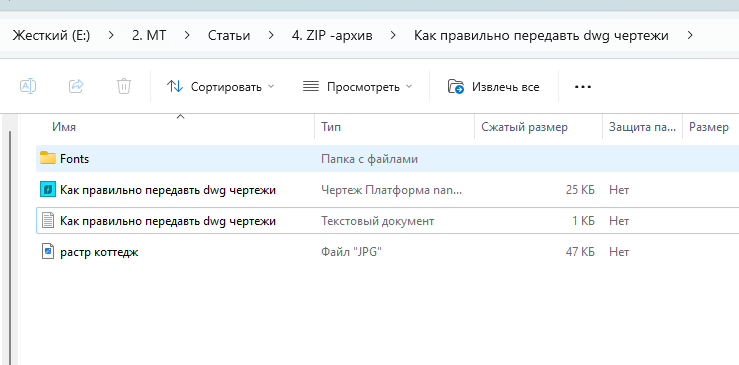This screenshot has width=739, height=365.
Task: Click the Rename toolbar icon
Action: (x=28, y=86)
